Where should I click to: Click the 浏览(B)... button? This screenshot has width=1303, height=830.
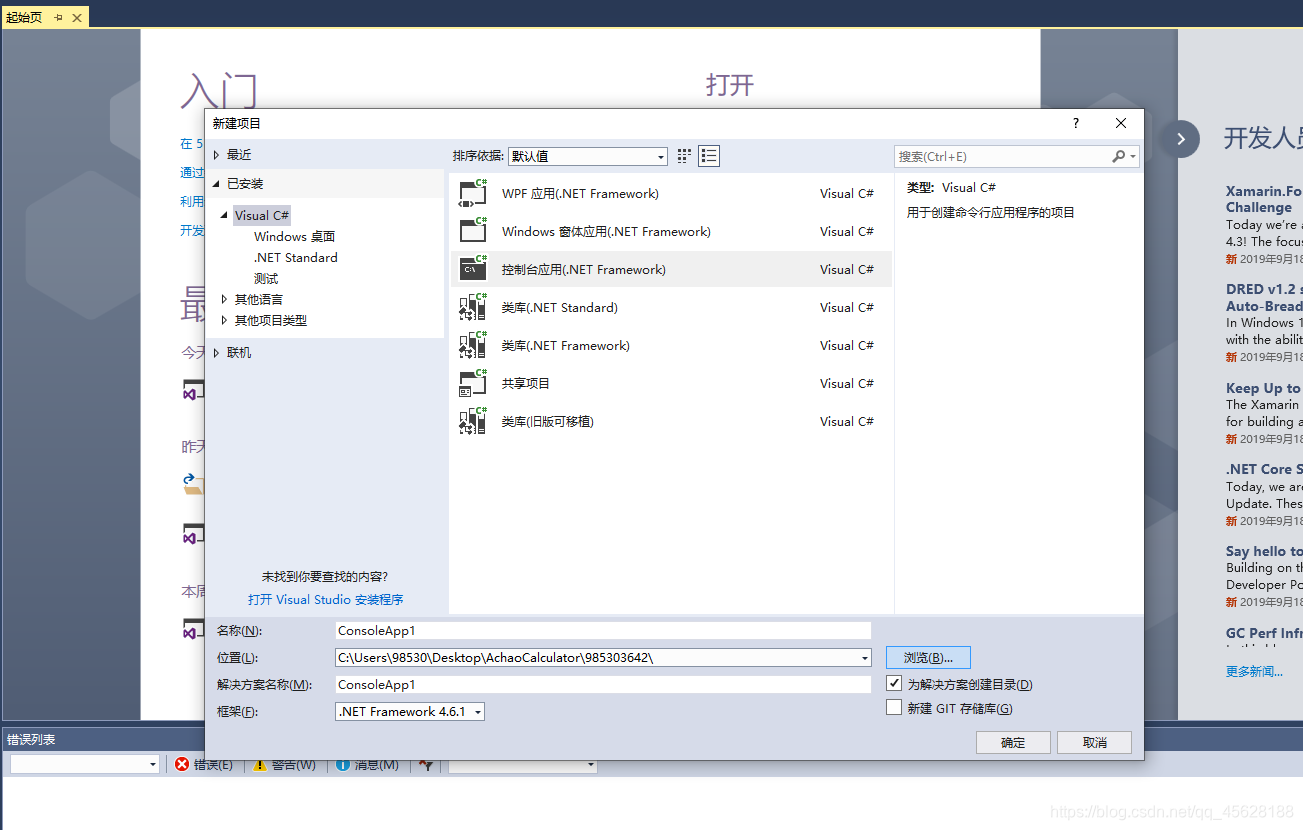(x=928, y=658)
